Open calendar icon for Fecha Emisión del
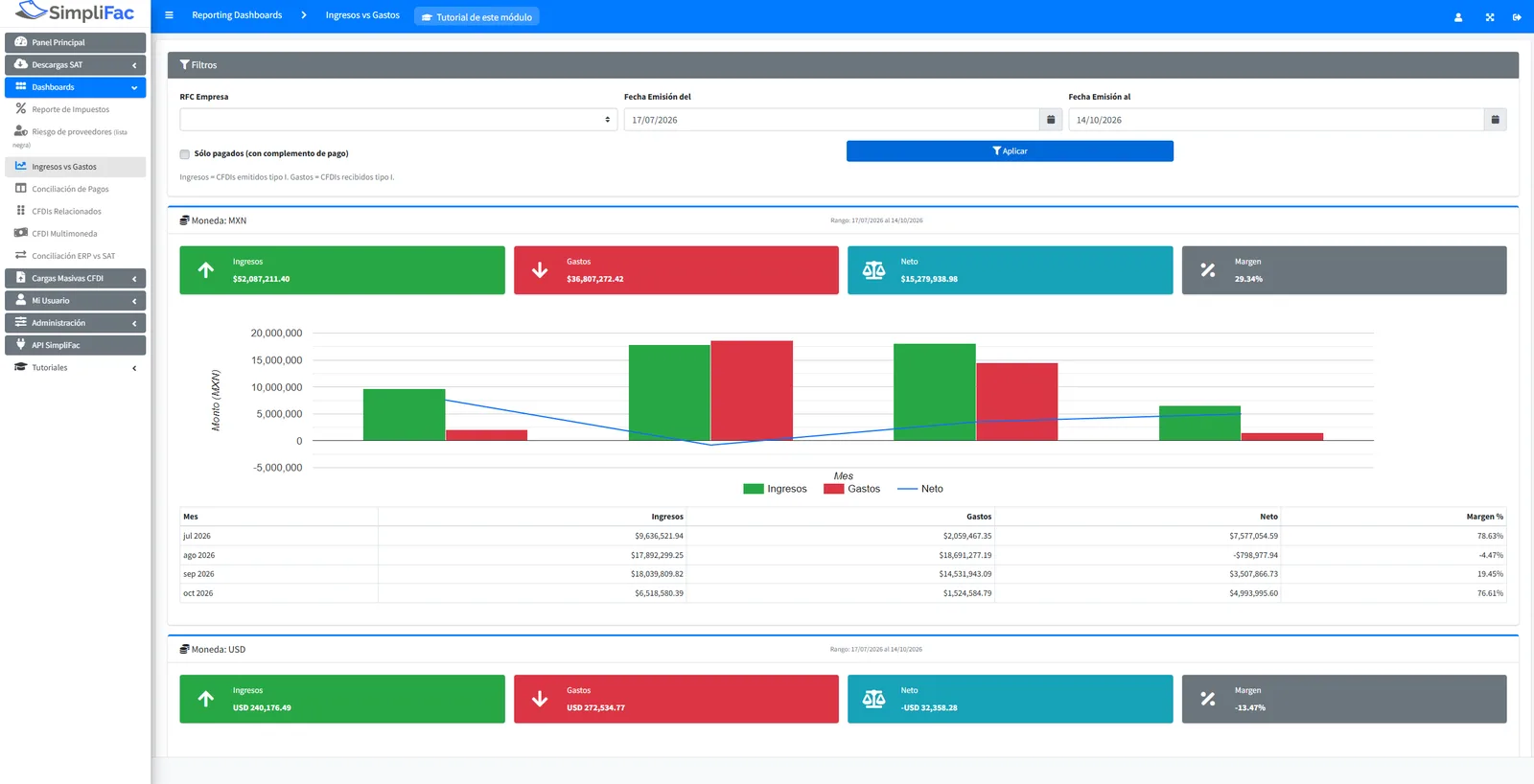Screen dimensions: 1534x784 pos(1051,120)
